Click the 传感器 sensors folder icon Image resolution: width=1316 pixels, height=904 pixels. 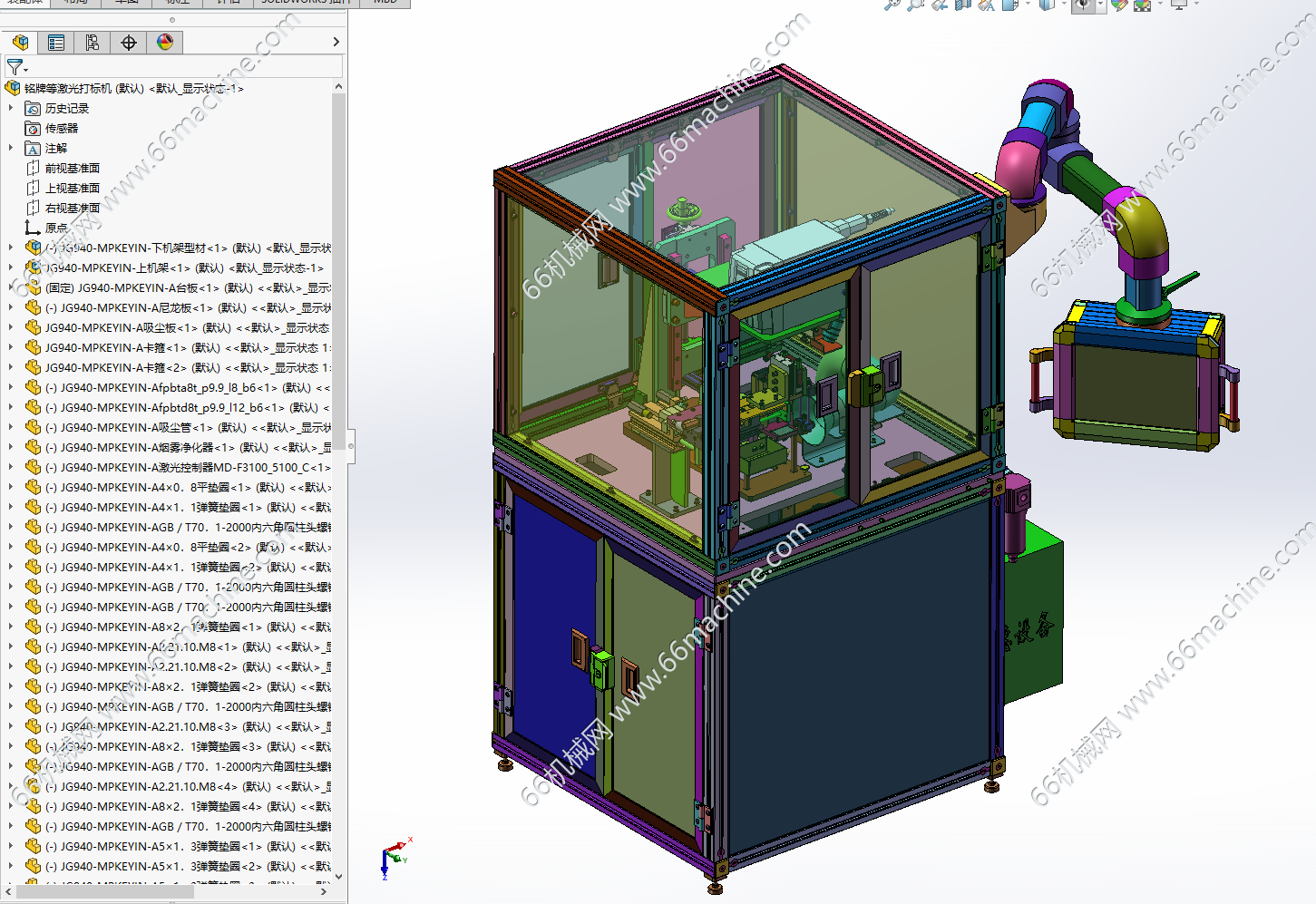pyautogui.click(x=33, y=129)
